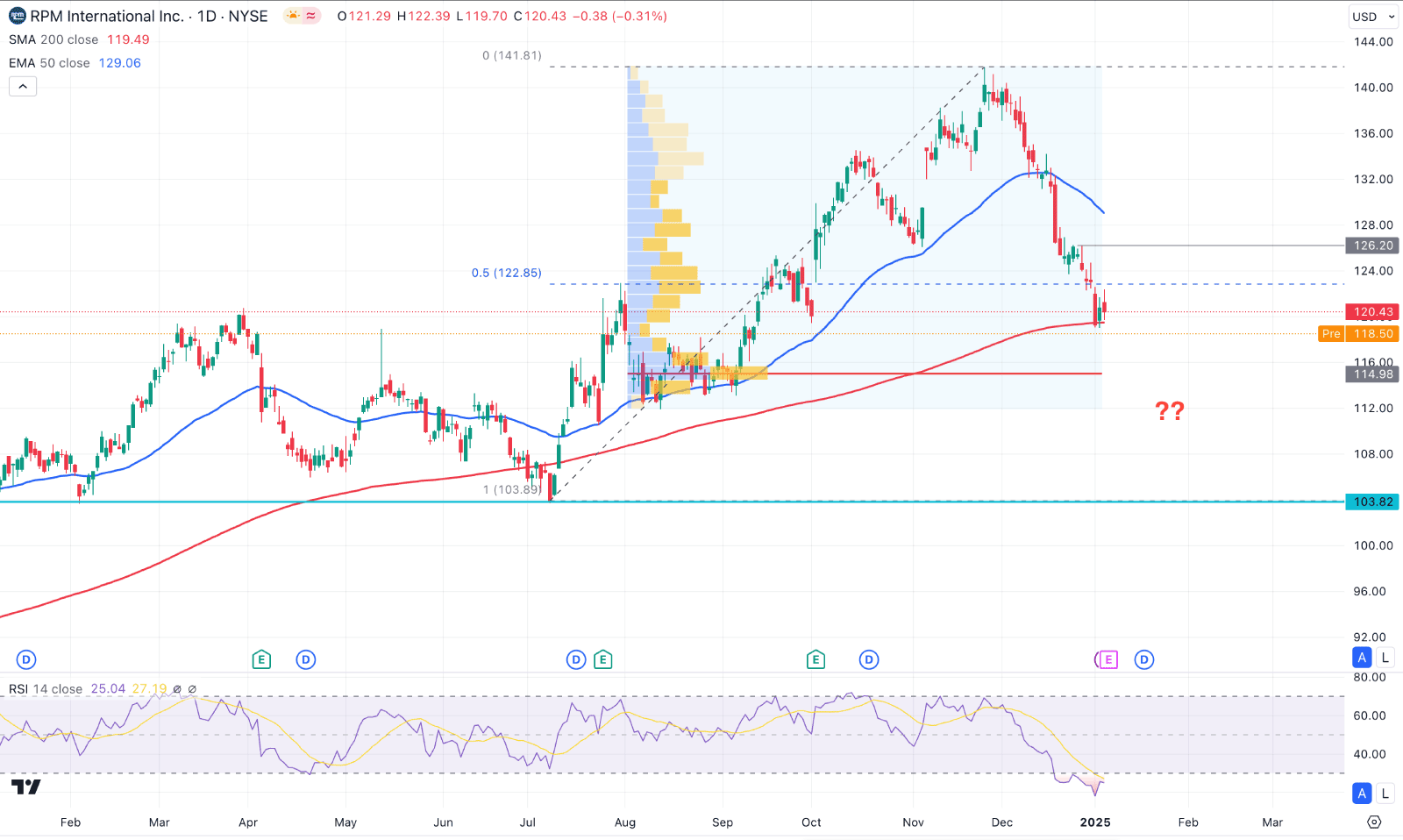Viewport: 1403px width, 840px height.
Task: Click the high value H122.39
Action: pyautogui.click(x=424, y=16)
